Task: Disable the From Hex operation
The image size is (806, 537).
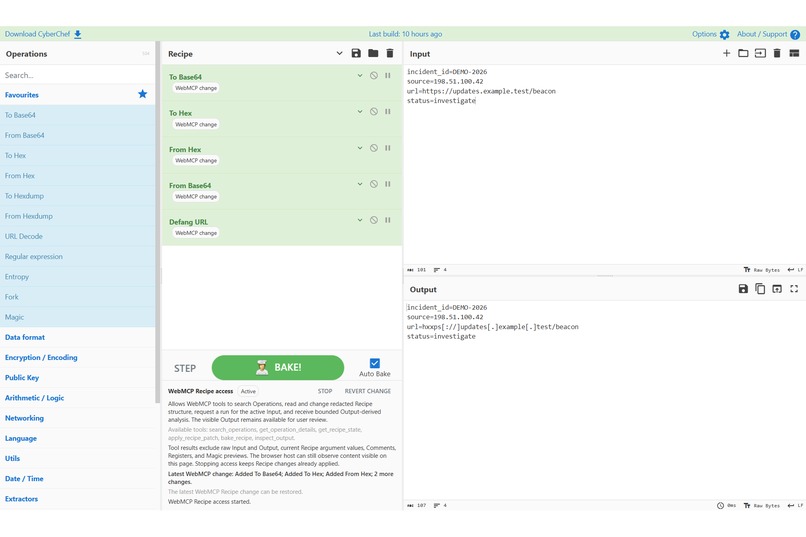Action: tap(374, 148)
